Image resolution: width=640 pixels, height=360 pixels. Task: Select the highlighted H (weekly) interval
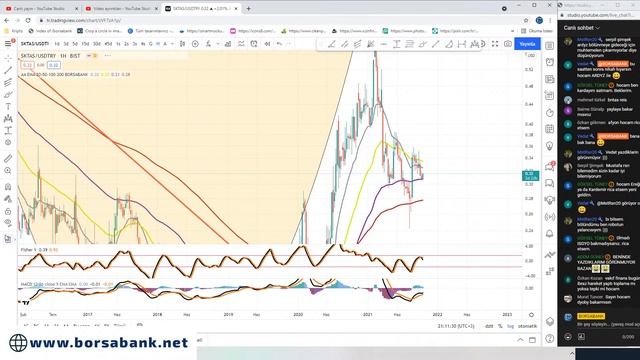point(158,44)
